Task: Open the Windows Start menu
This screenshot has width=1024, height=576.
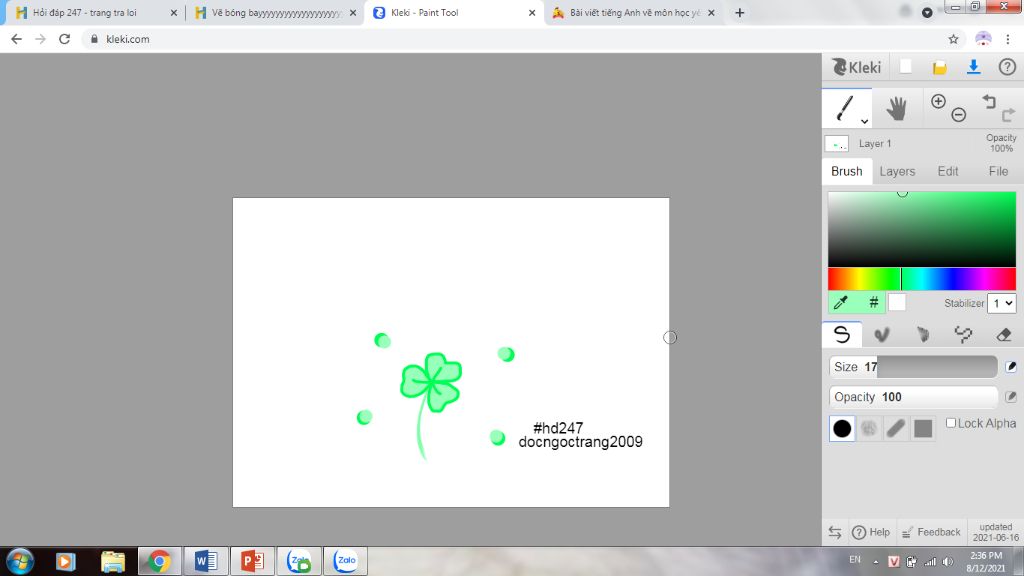Action: (20, 562)
